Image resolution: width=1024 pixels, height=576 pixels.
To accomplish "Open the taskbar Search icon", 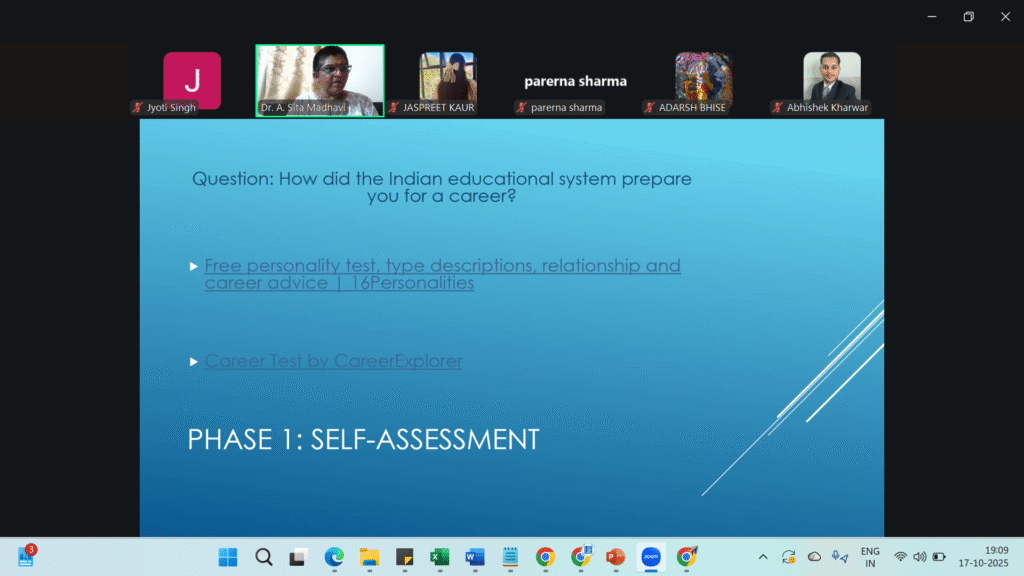I will click(x=263, y=557).
